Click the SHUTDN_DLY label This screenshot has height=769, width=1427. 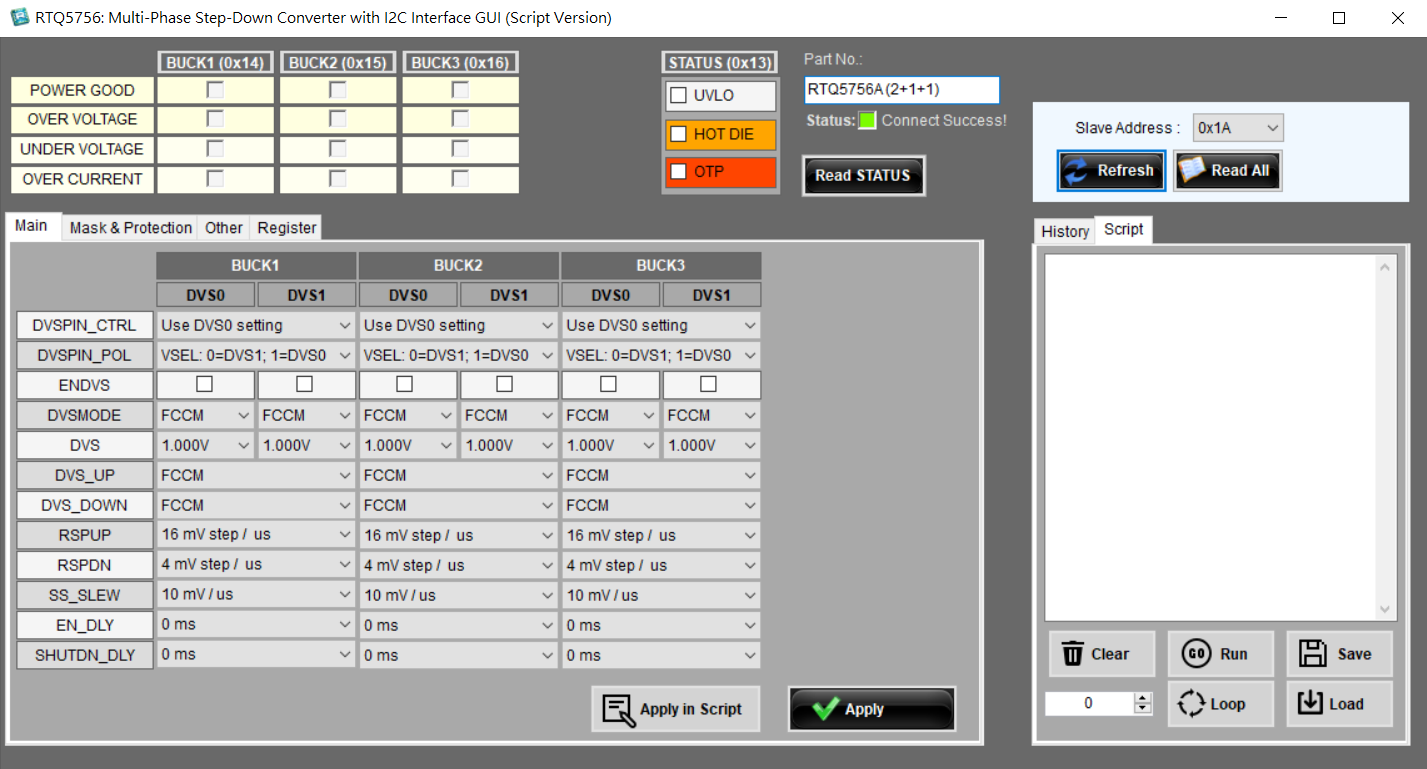[x=84, y=655]
